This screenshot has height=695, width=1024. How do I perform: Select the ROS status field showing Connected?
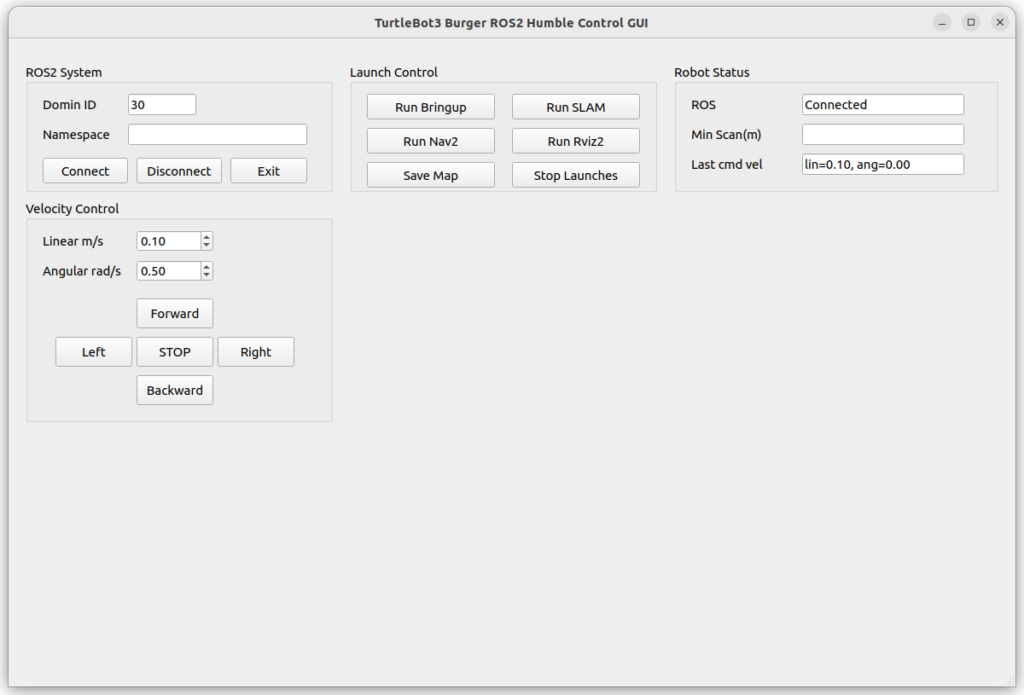click(883, 105)
